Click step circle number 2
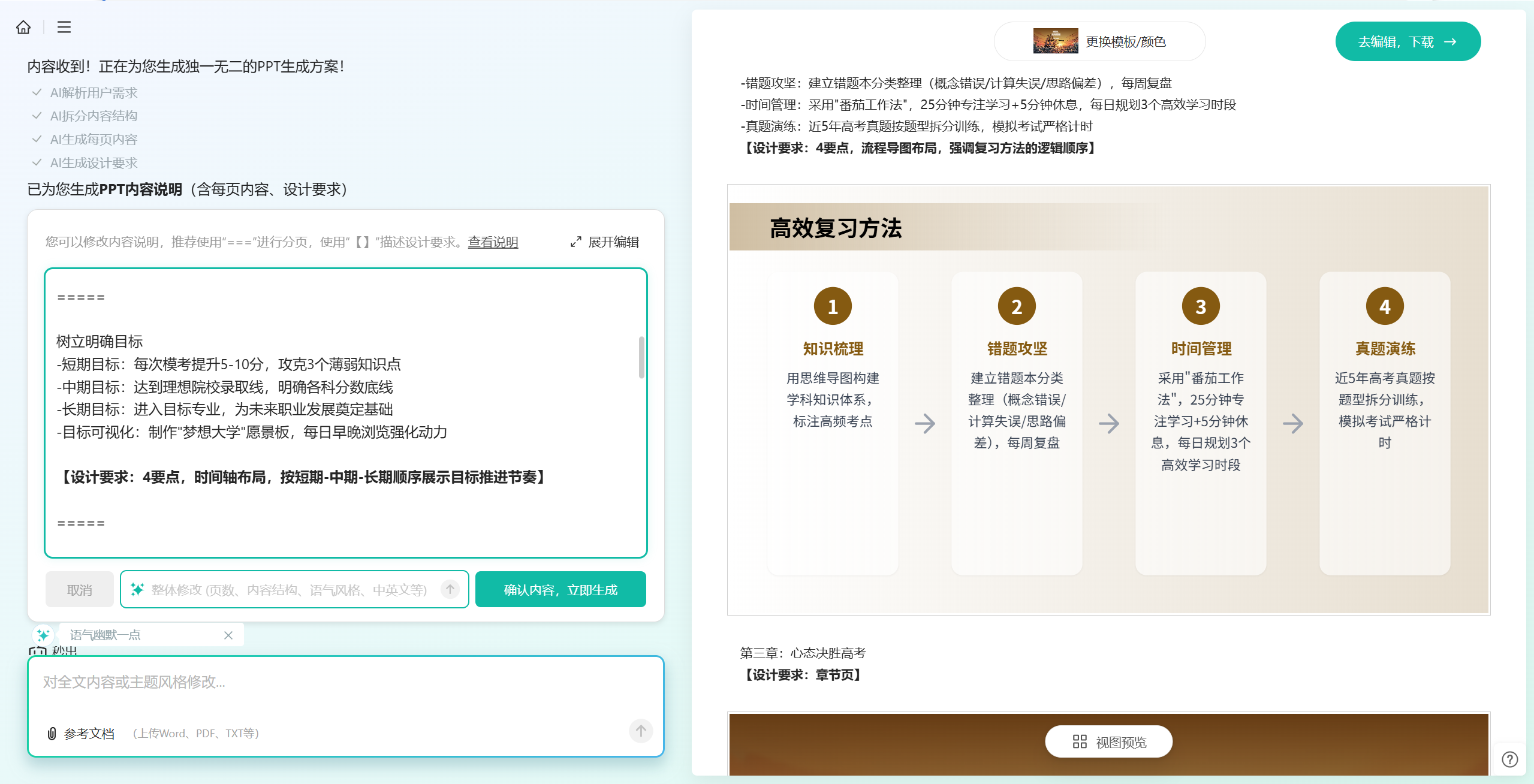This screenshot has width=1534, height=784. (1017, 306)
